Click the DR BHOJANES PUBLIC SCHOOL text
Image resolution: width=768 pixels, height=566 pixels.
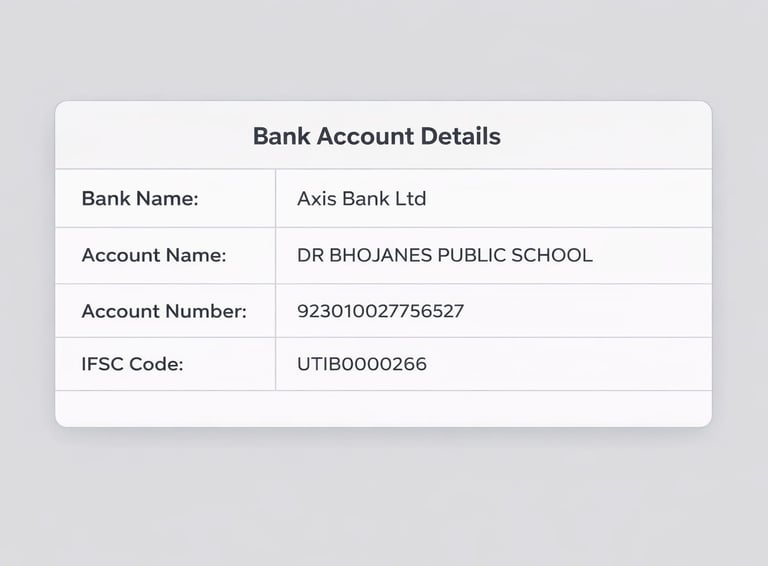(x=445, y=255)
